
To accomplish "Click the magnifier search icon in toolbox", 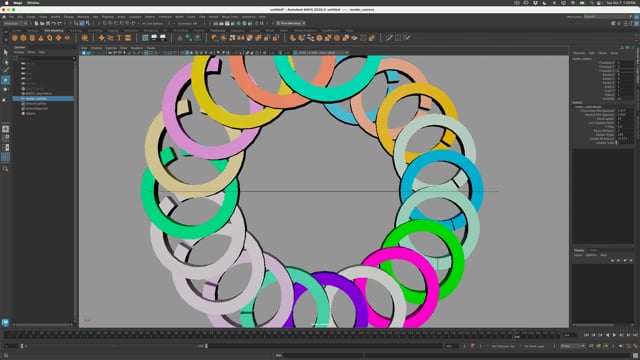I will [x=5, y=169].
